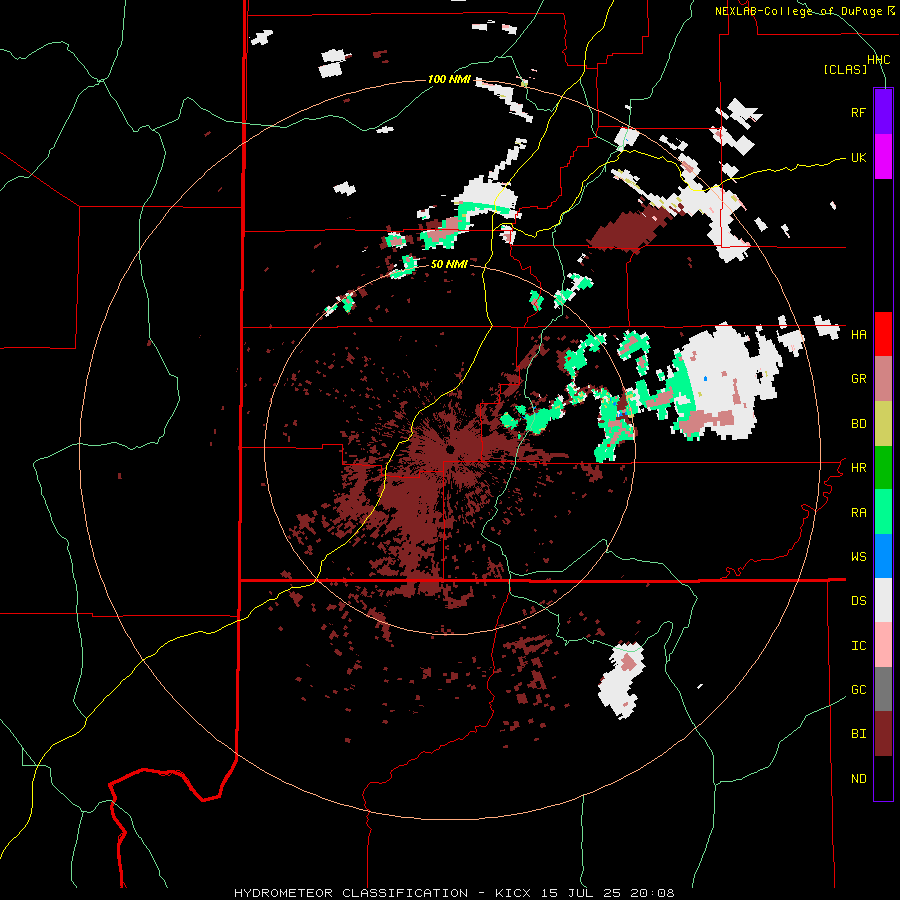This screenshot has height=900, width=900.
Task: Click the HYDROMETEOR CLASSIFICATION title text
Action: (x=351, y=893)
